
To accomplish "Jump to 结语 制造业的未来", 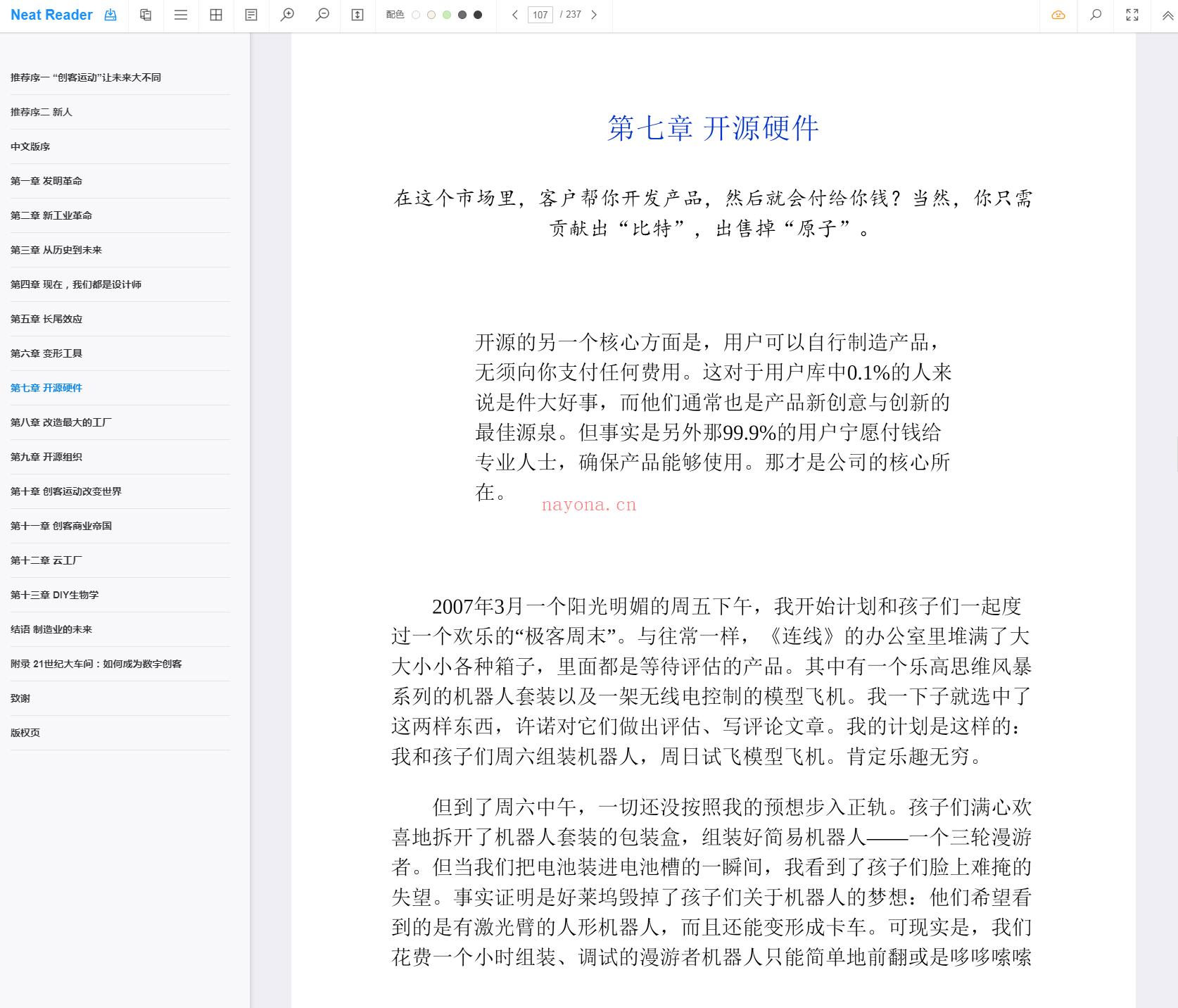I will [51, 629].
